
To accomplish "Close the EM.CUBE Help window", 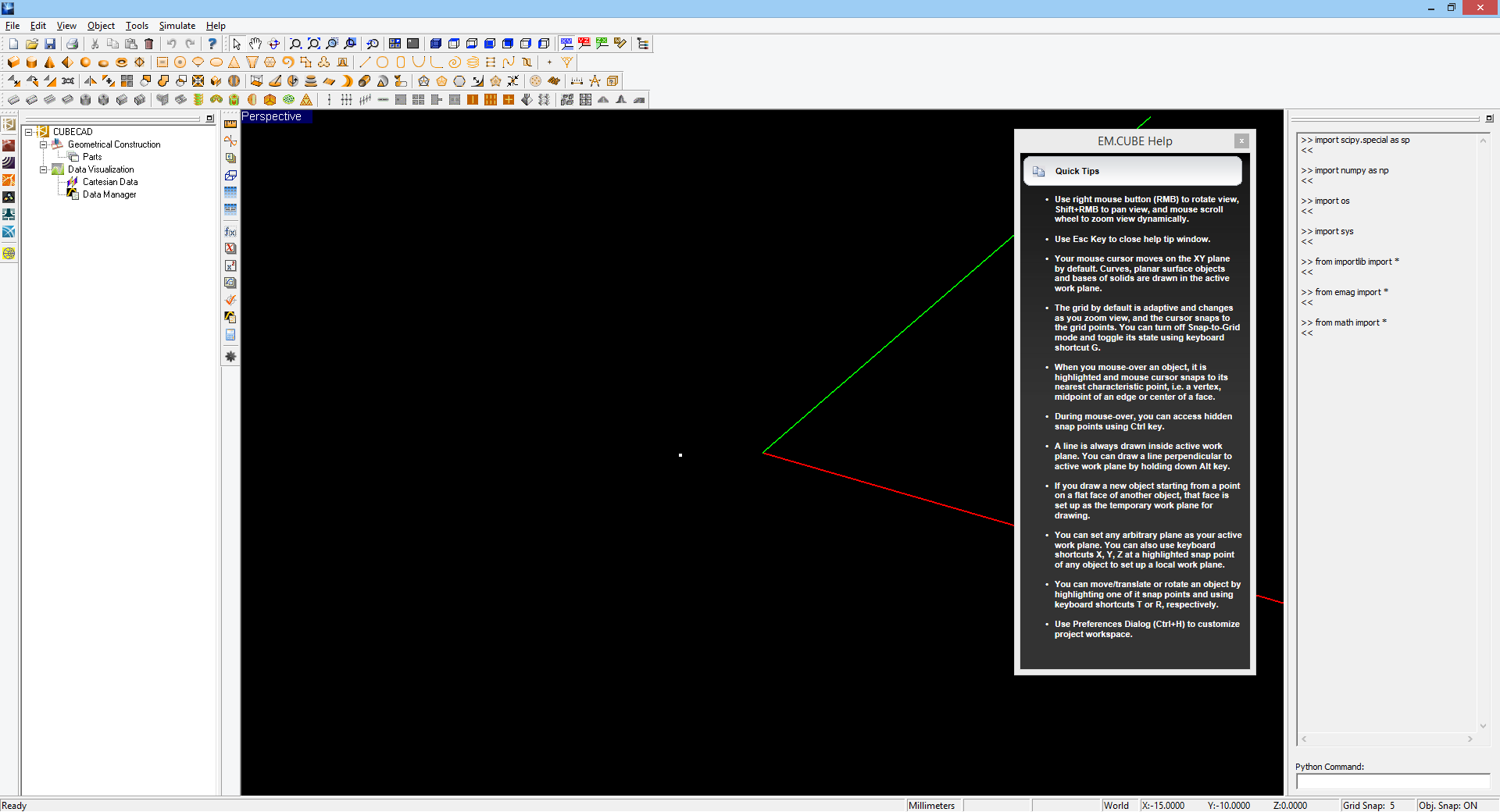I will 1241,141.
